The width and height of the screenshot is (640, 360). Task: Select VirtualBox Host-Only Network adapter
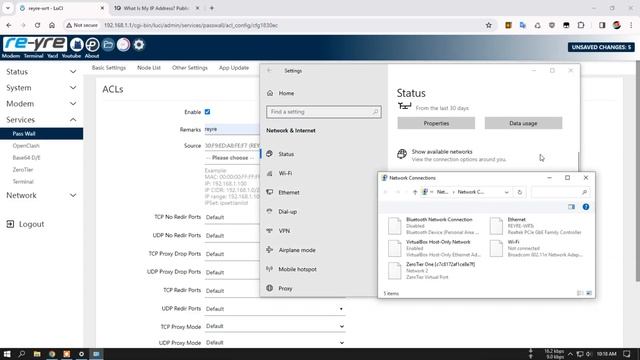click(x=434, y=248)
